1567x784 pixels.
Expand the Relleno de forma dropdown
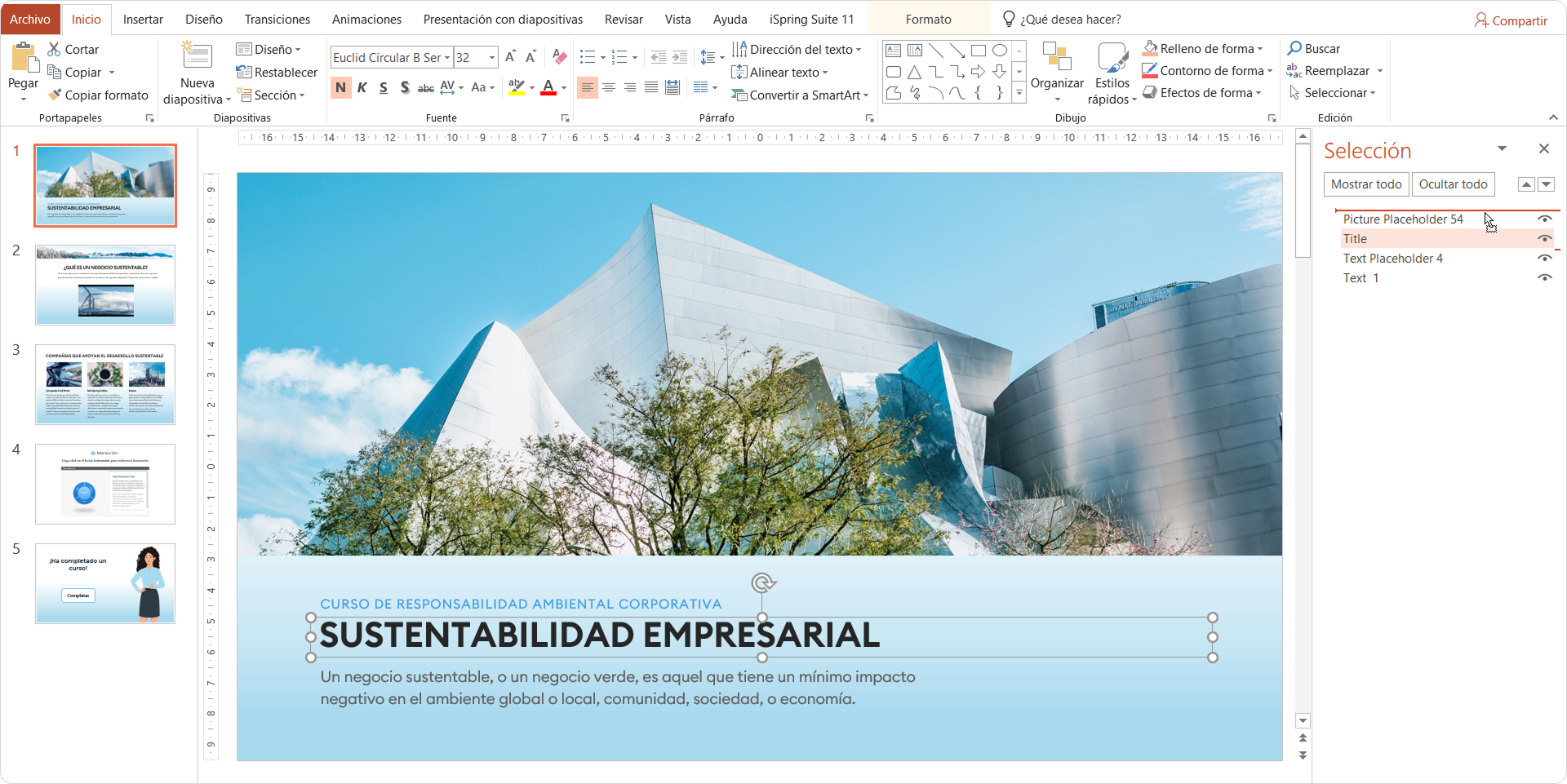coord(1260,49)
